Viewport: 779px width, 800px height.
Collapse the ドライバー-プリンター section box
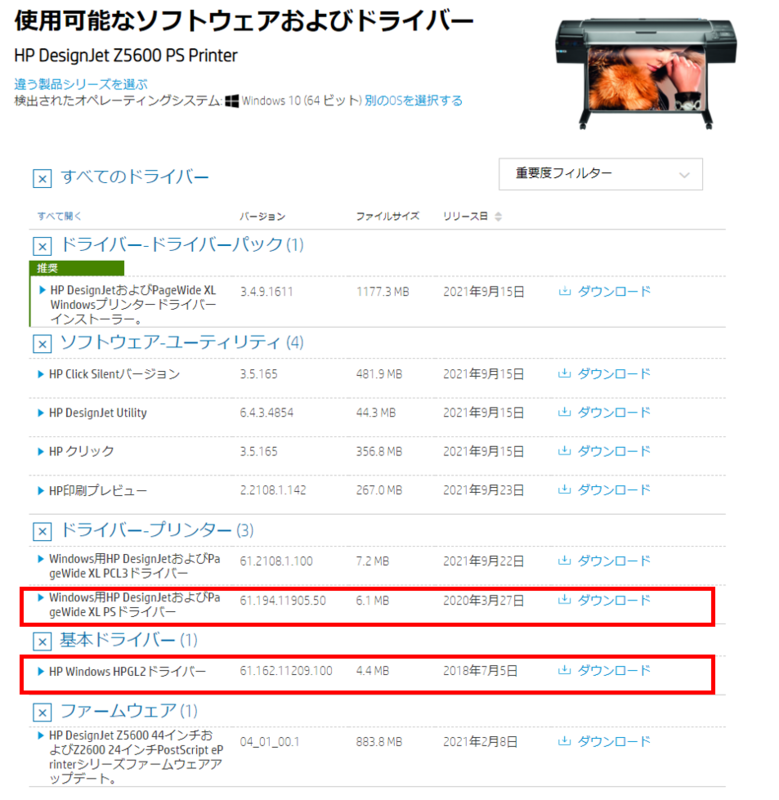click(42, 532)
